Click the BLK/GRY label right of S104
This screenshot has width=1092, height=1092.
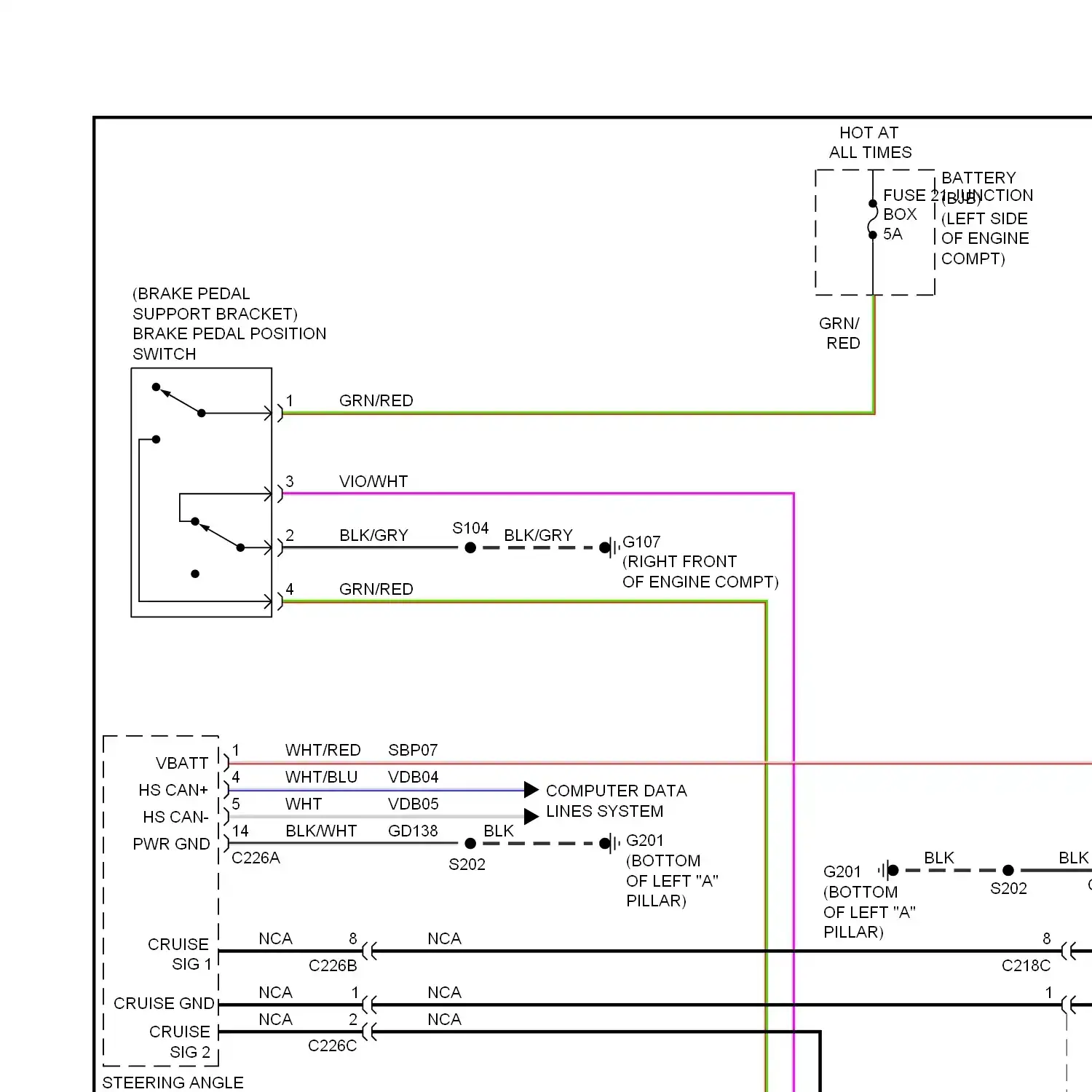(x=538, y=535)
